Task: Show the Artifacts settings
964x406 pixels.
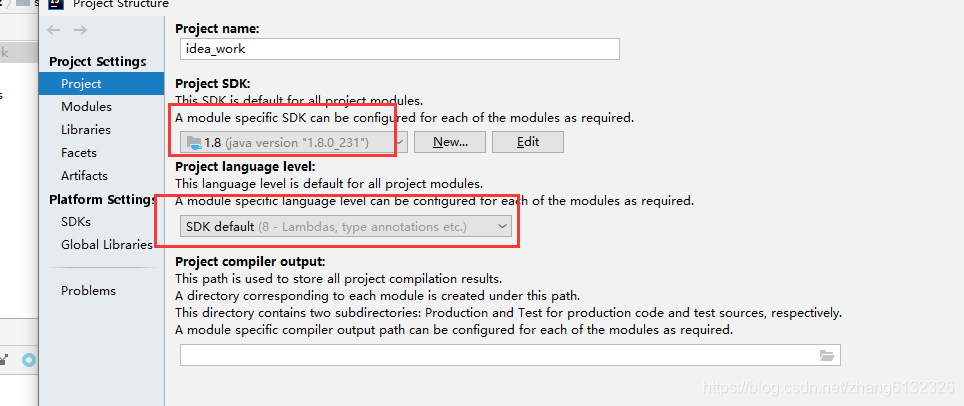Action: (x=84, y=176)
